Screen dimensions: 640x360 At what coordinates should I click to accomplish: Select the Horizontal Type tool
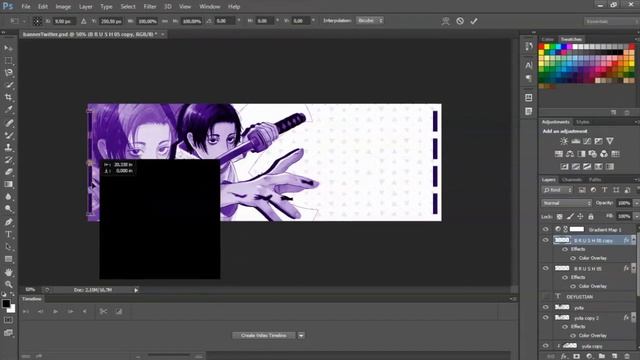pyautogui.click(x=8, y=234)
